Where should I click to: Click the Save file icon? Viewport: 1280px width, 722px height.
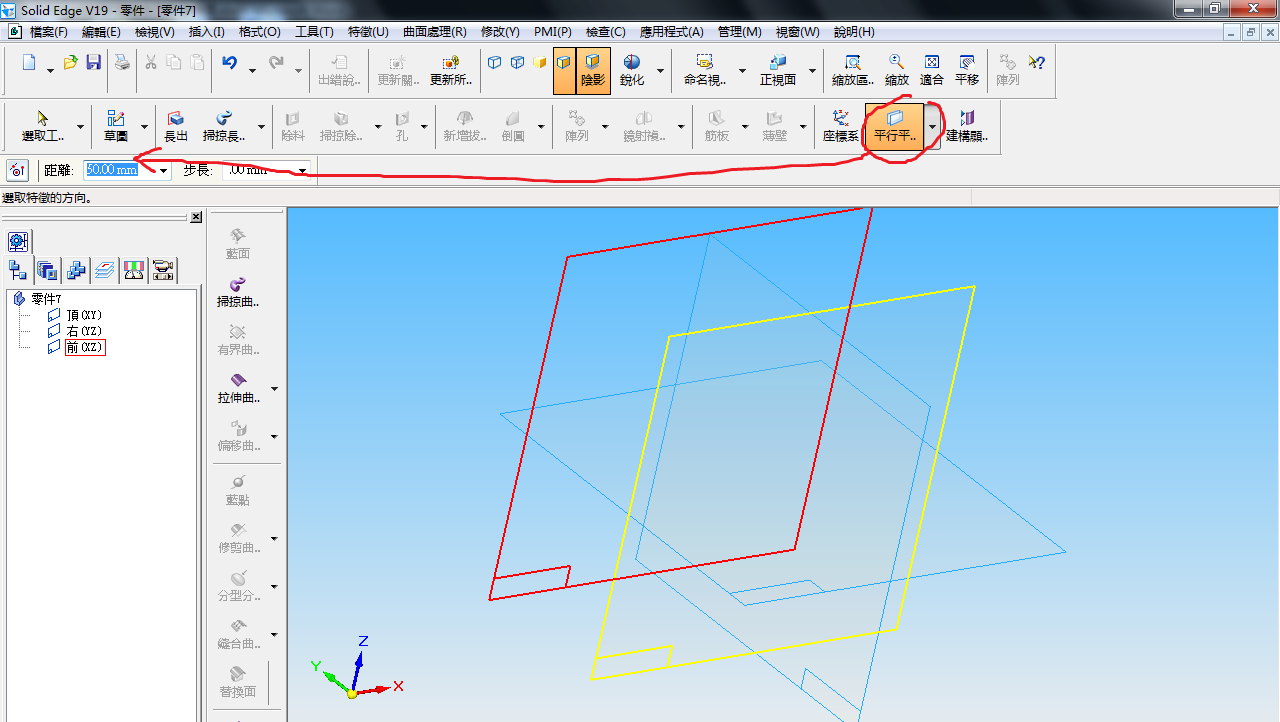click(x=93, y=63)
